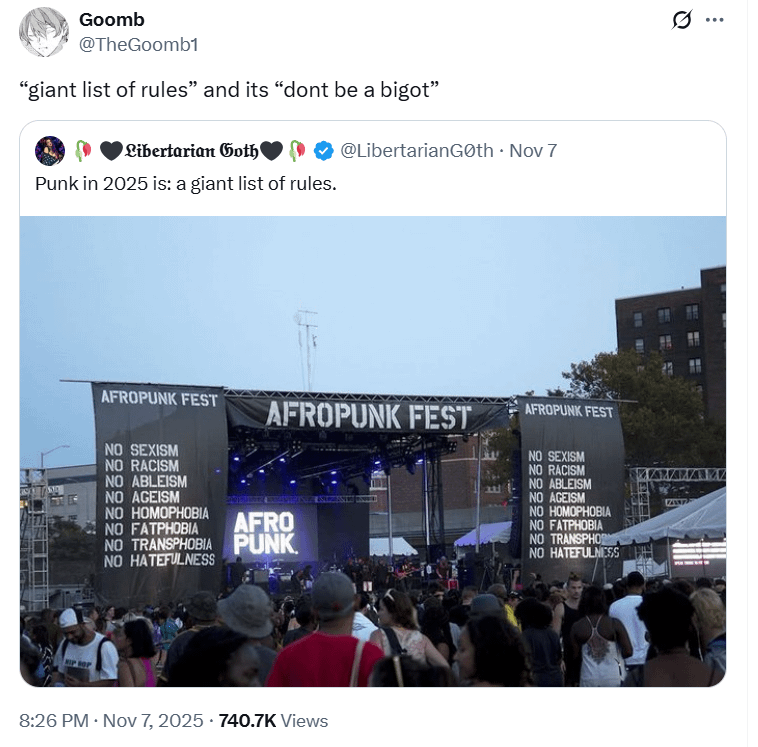Click the black heart before Libertarian Goth
The width and height of the screenshot is (758, 747).
point(111,151)
